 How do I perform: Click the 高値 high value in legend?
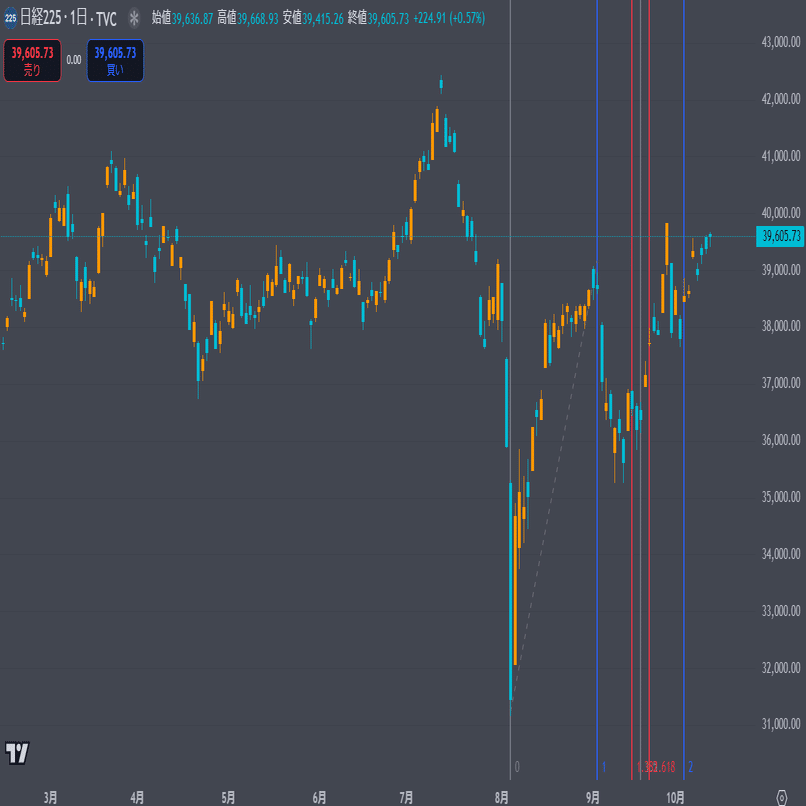(x=258, y=18)
